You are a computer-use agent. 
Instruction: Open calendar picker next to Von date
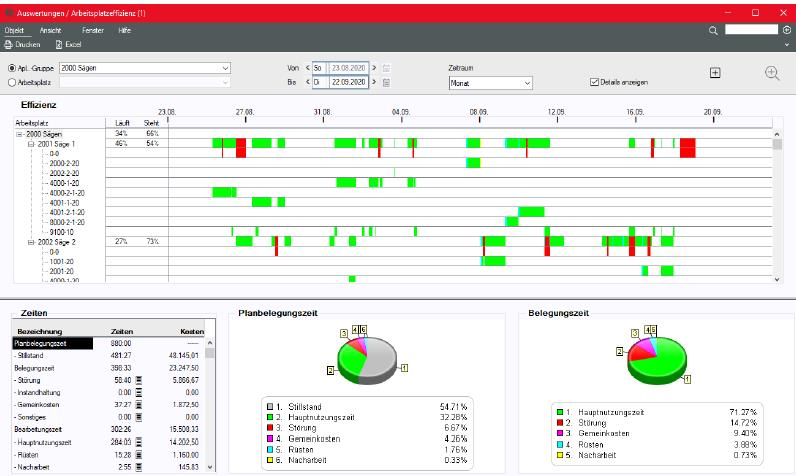pyautogui.click(x=387, y=67)
